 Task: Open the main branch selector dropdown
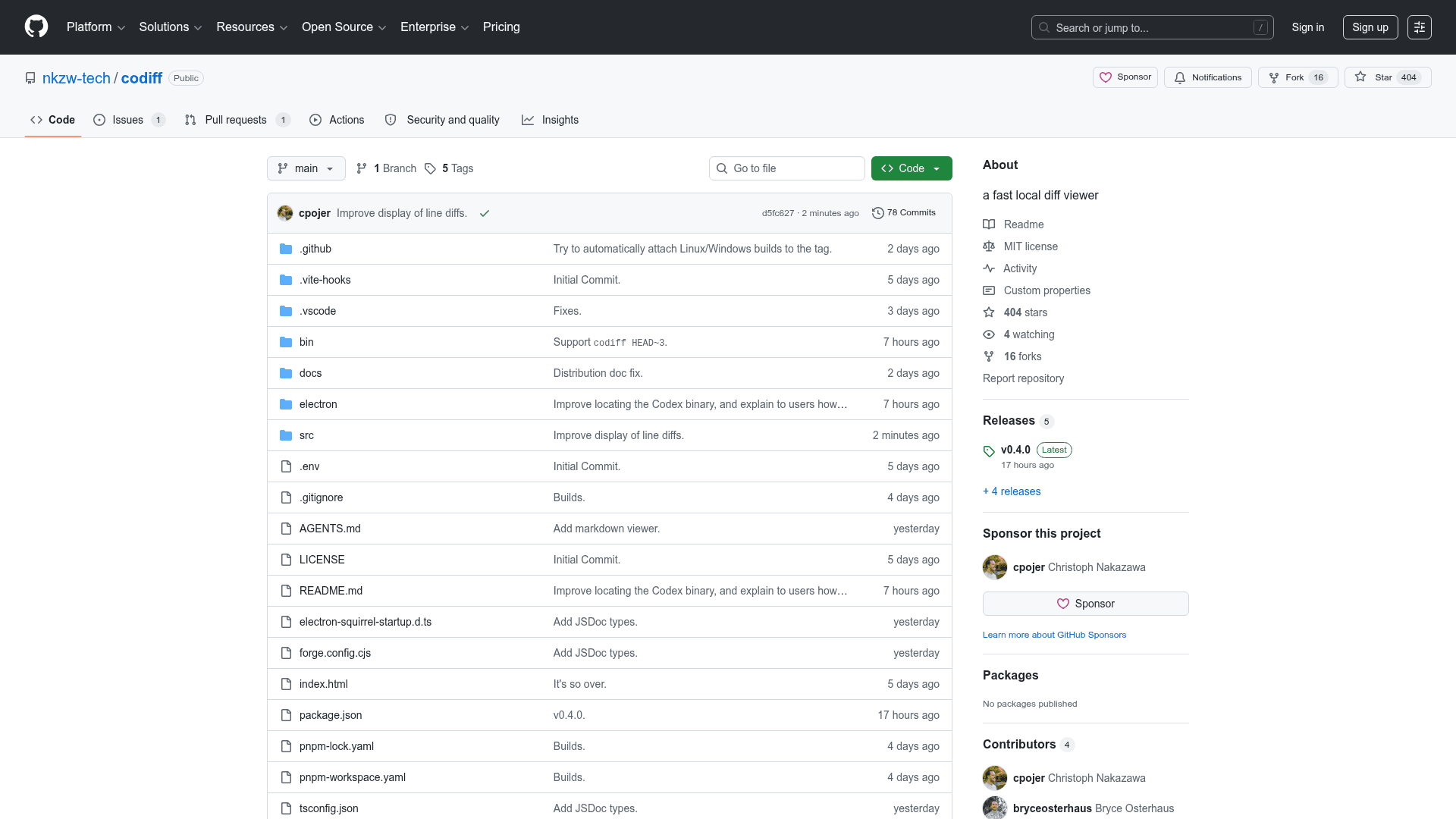pyautogui.click(x=306, y=168)
